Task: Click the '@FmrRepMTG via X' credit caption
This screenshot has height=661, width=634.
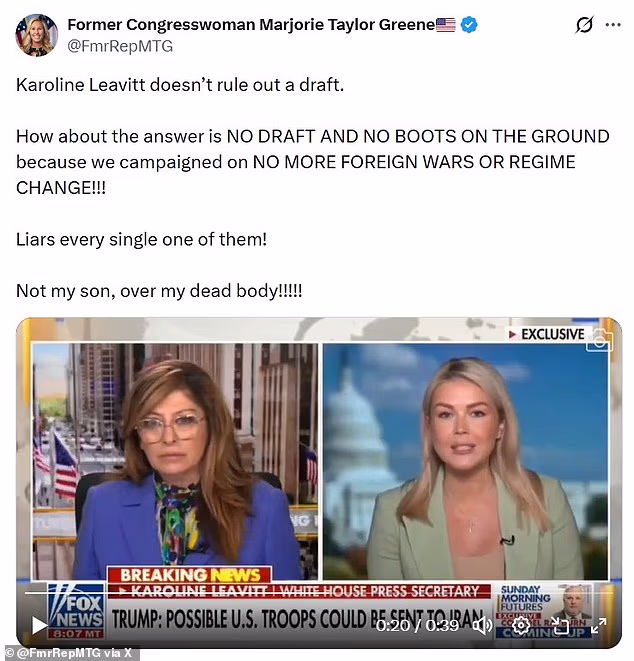Action: click(70, 653)
